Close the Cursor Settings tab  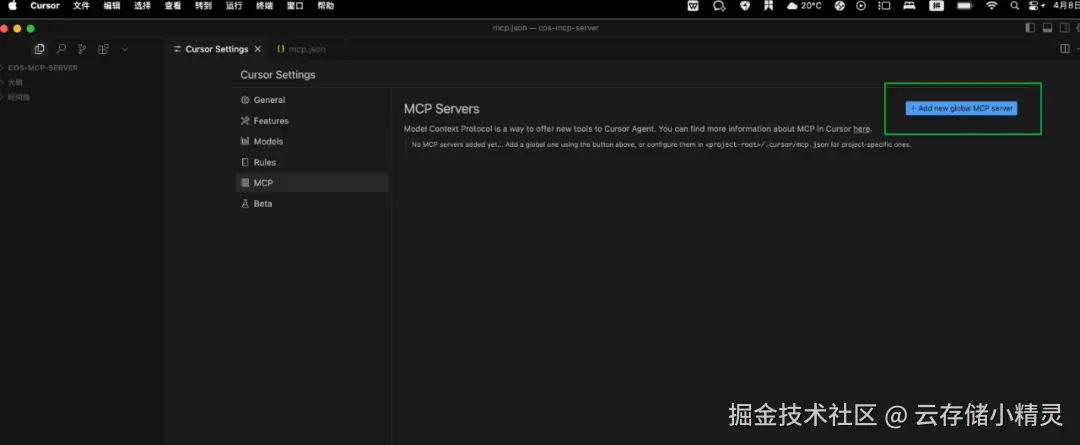point(258,49)
